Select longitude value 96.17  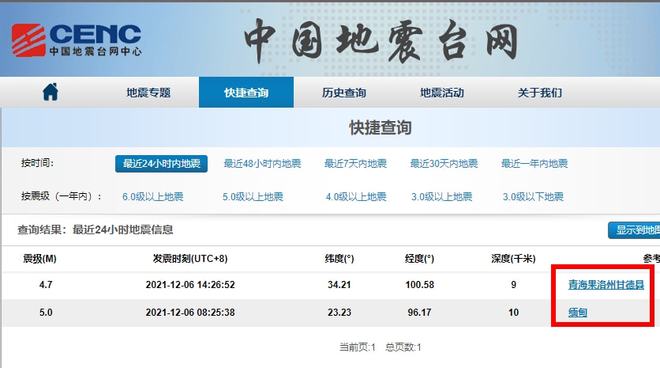point(420,312)
